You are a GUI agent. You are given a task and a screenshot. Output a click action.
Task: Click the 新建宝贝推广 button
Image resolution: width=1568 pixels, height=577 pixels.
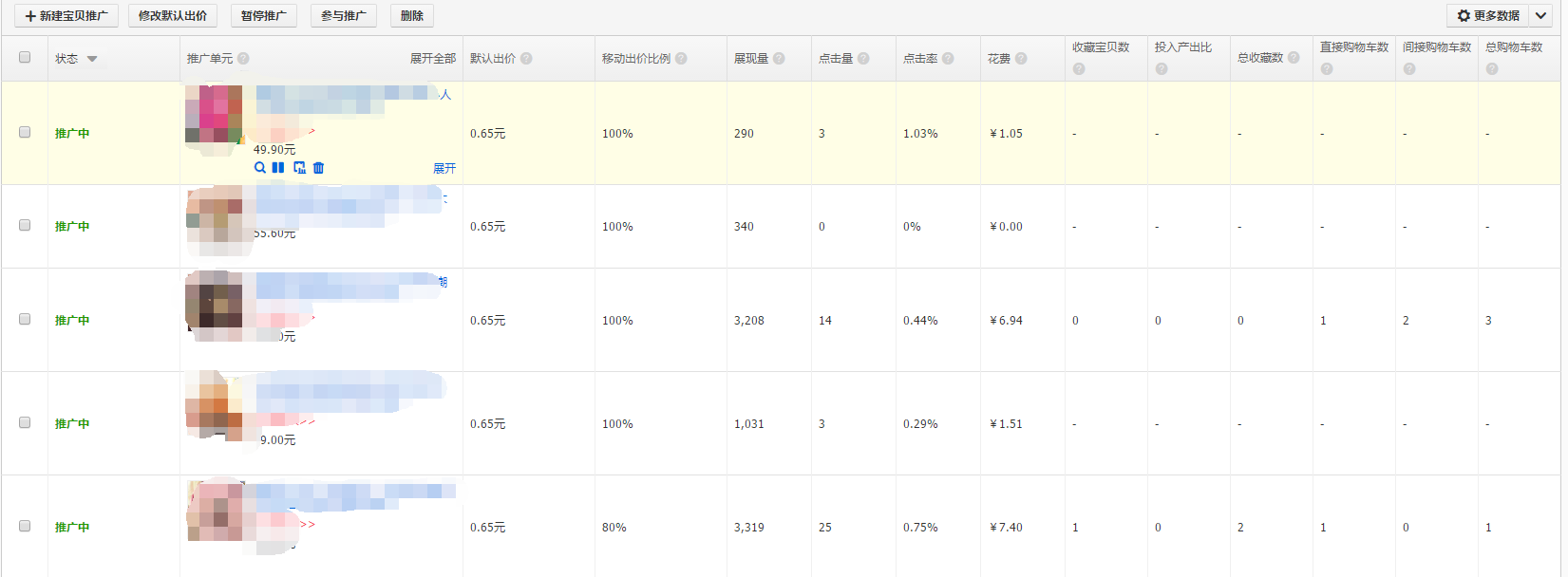[66, 16]
